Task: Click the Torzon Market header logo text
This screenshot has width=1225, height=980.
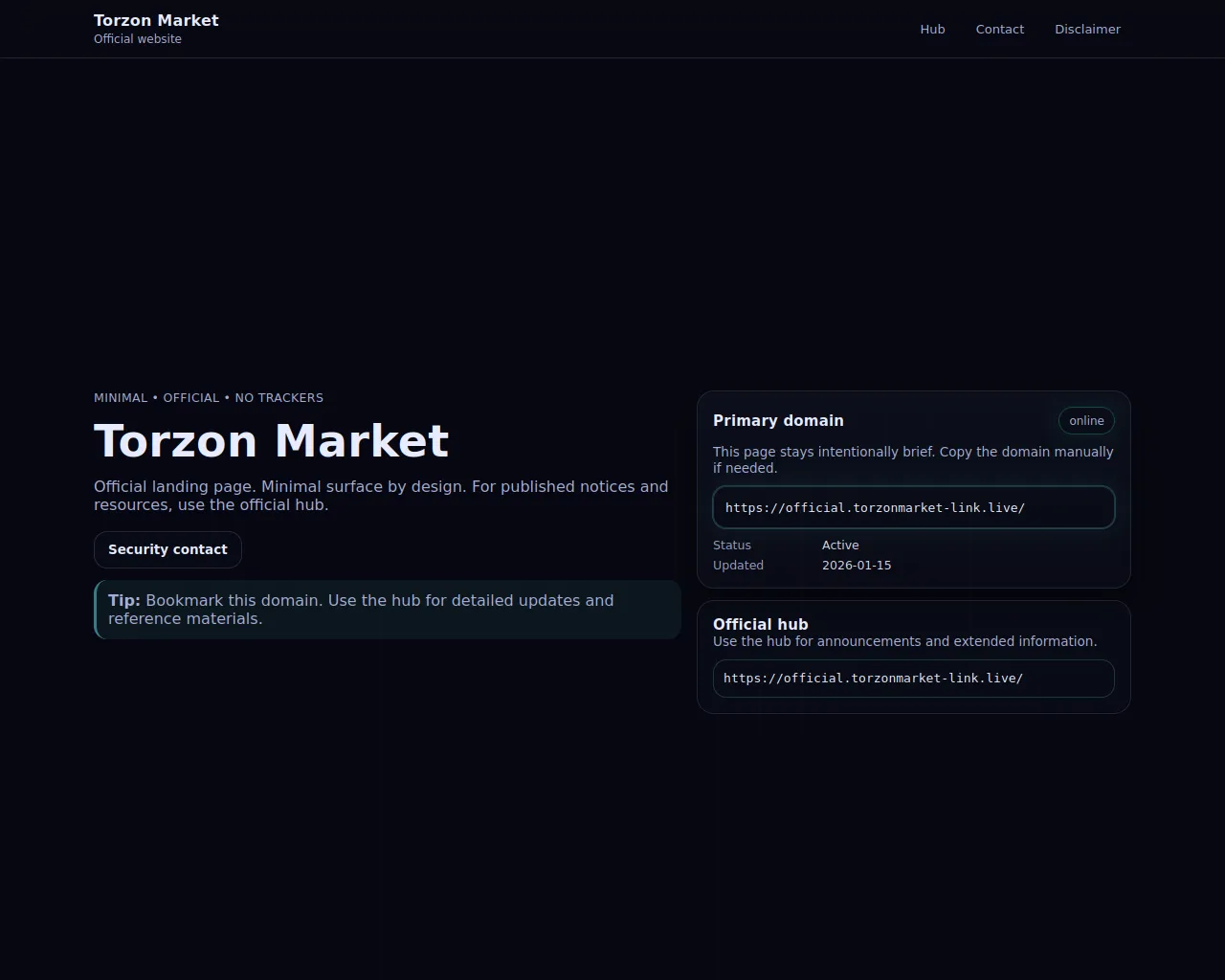Action: coord(156,20)
